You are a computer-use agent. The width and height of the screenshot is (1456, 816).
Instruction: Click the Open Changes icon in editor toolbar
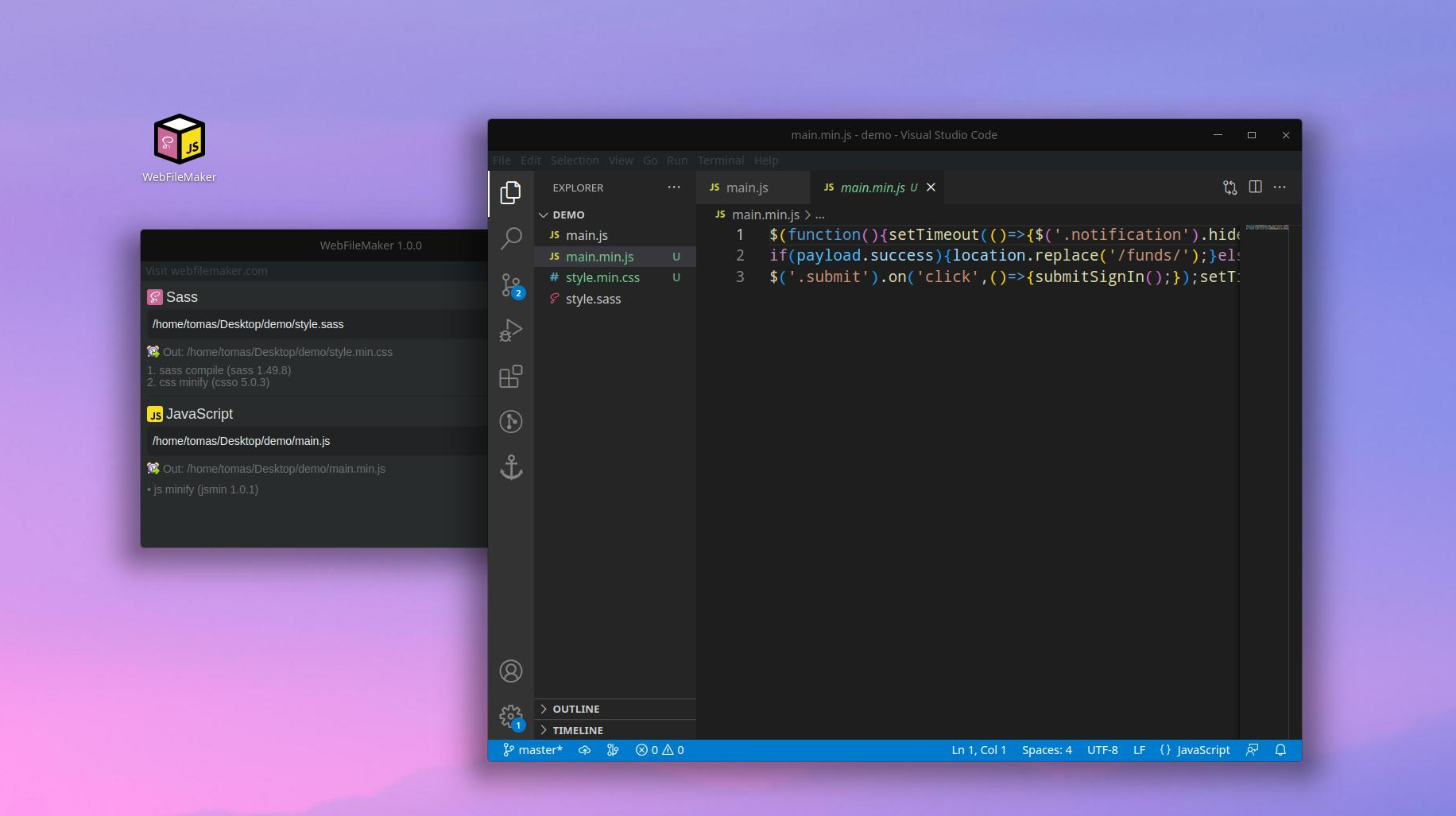tap(1230, 188)
